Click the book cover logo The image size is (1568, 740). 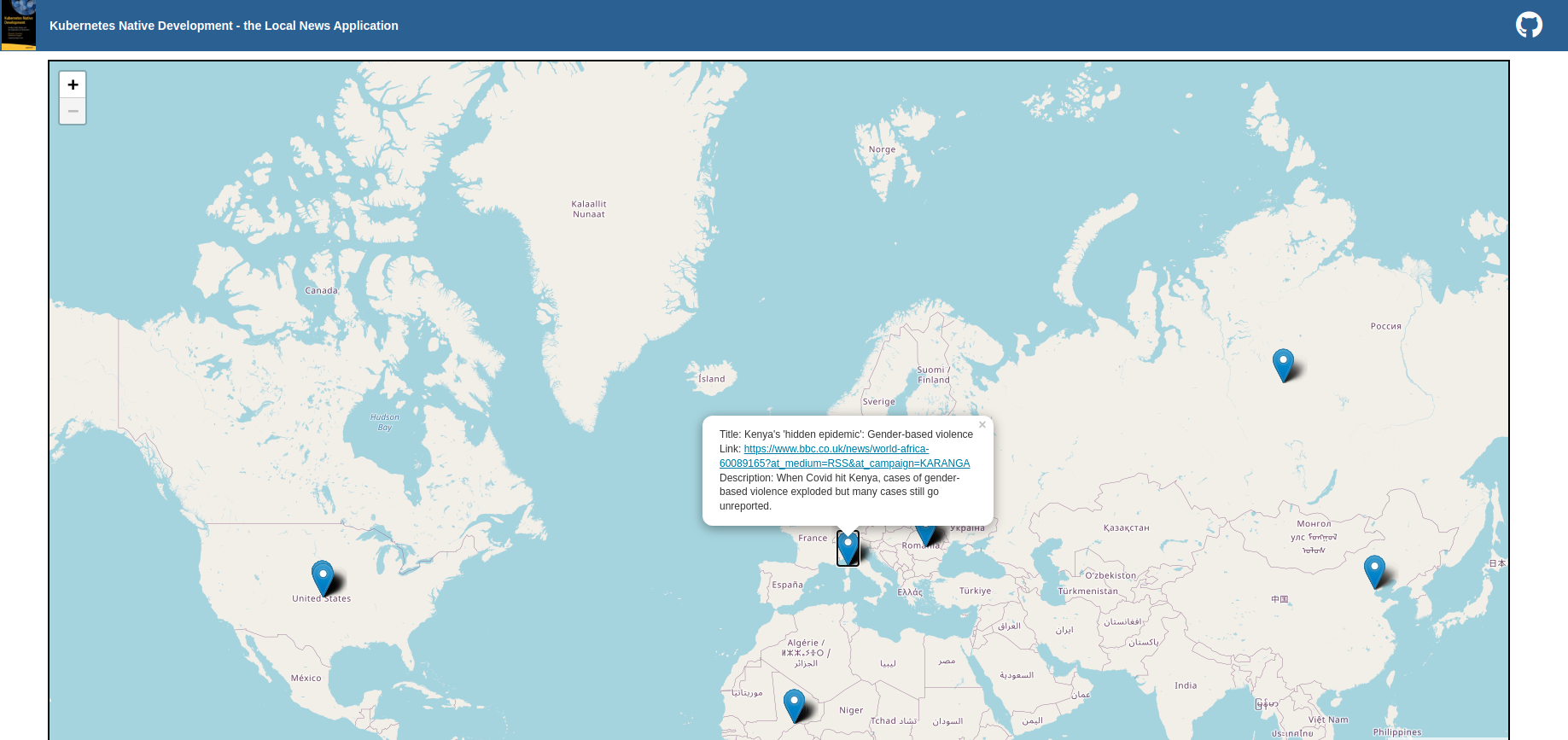[18, 25]
